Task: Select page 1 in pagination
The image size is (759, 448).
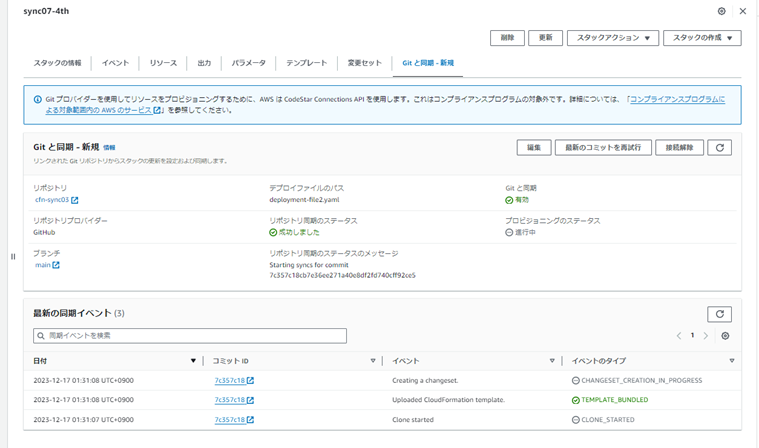Action: click(x=692, y=335)
